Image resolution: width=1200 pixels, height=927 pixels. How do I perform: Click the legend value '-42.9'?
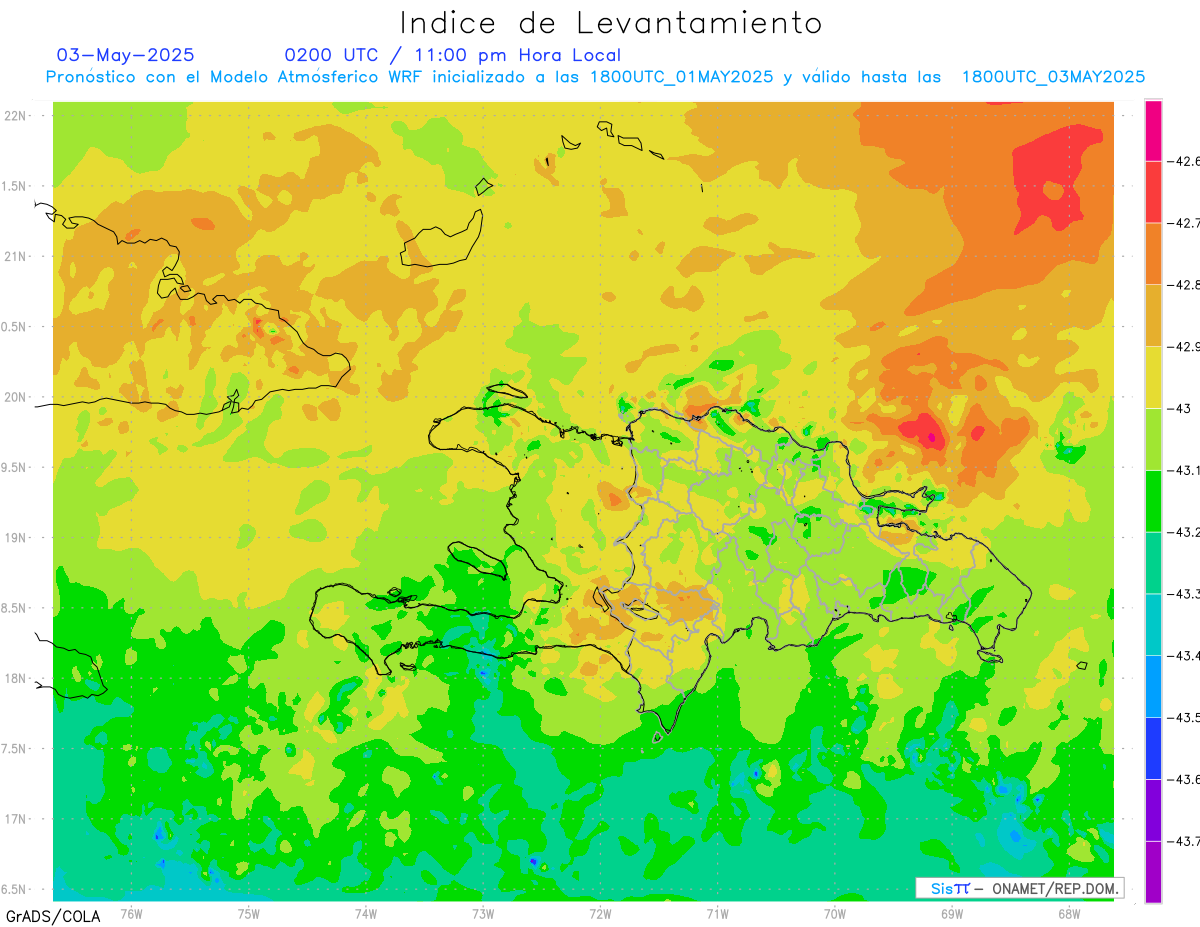click(x=1184, y=347)
